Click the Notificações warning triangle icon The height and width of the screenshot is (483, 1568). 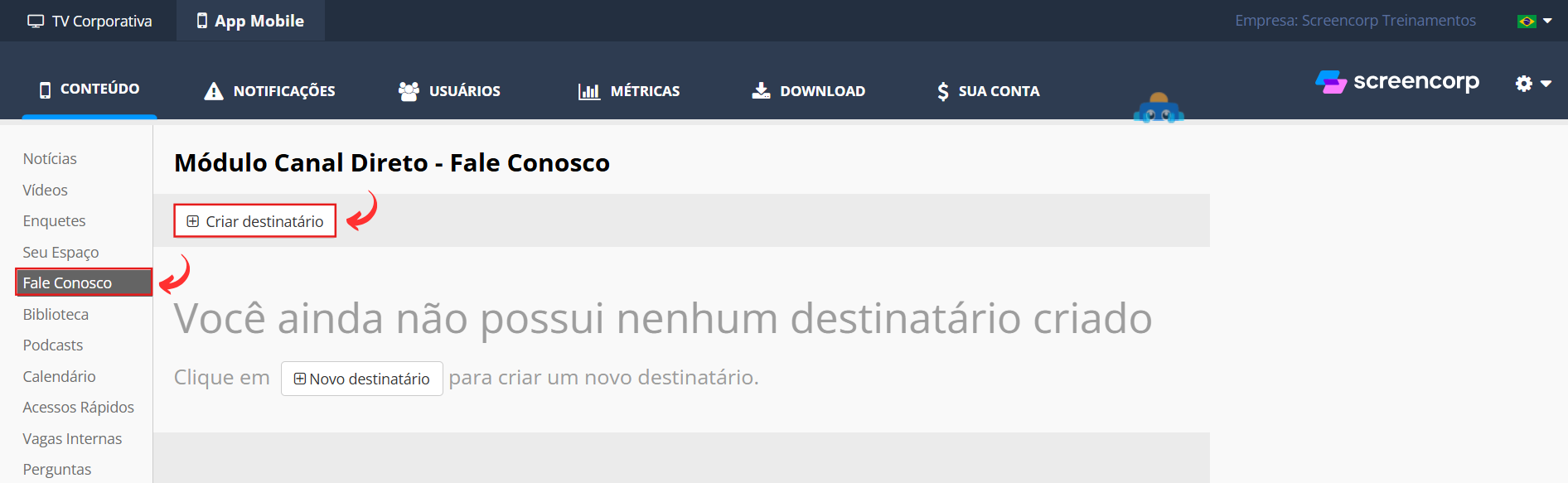pos(214,91)
